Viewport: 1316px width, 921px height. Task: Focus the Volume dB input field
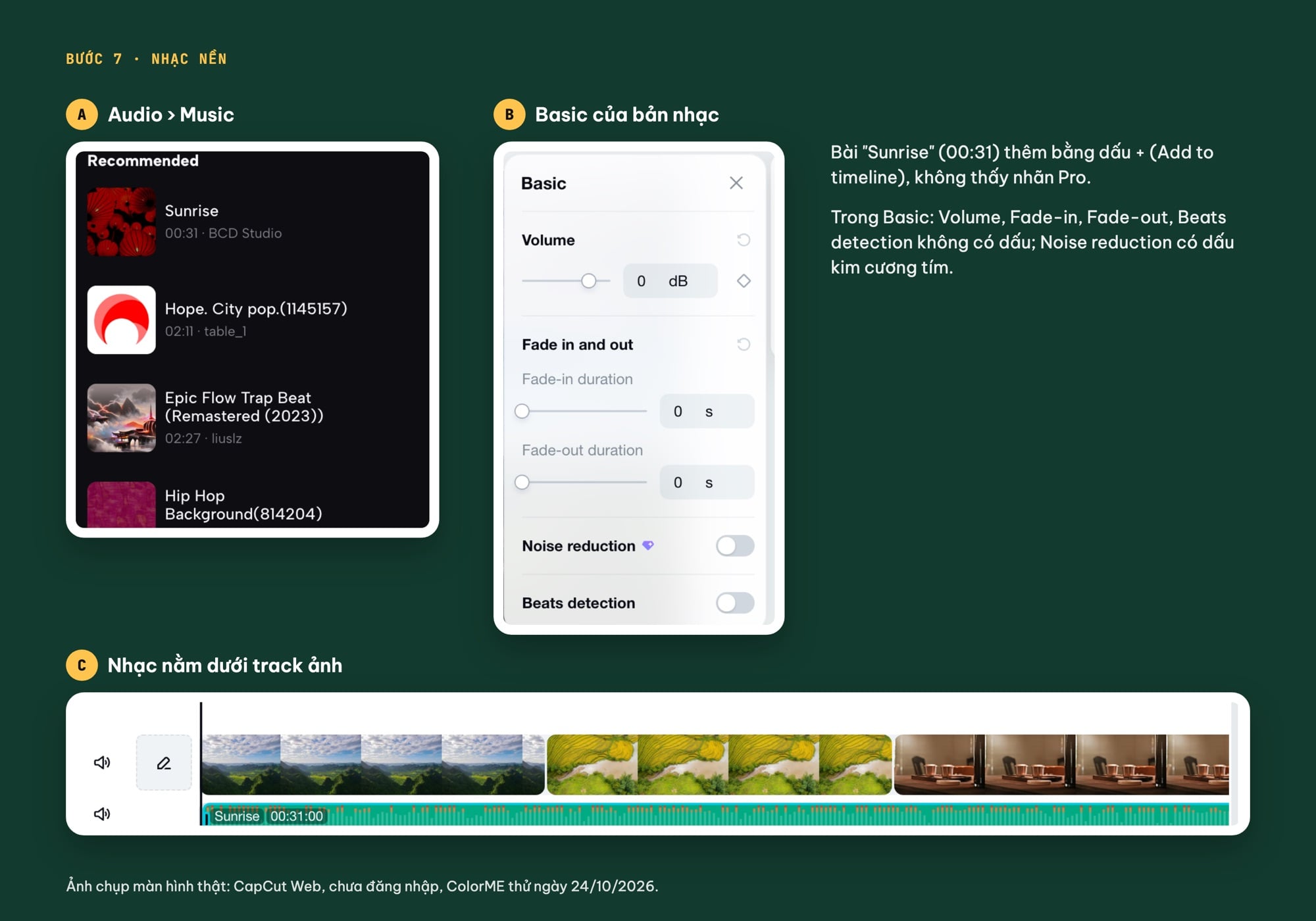pos(670,281)
